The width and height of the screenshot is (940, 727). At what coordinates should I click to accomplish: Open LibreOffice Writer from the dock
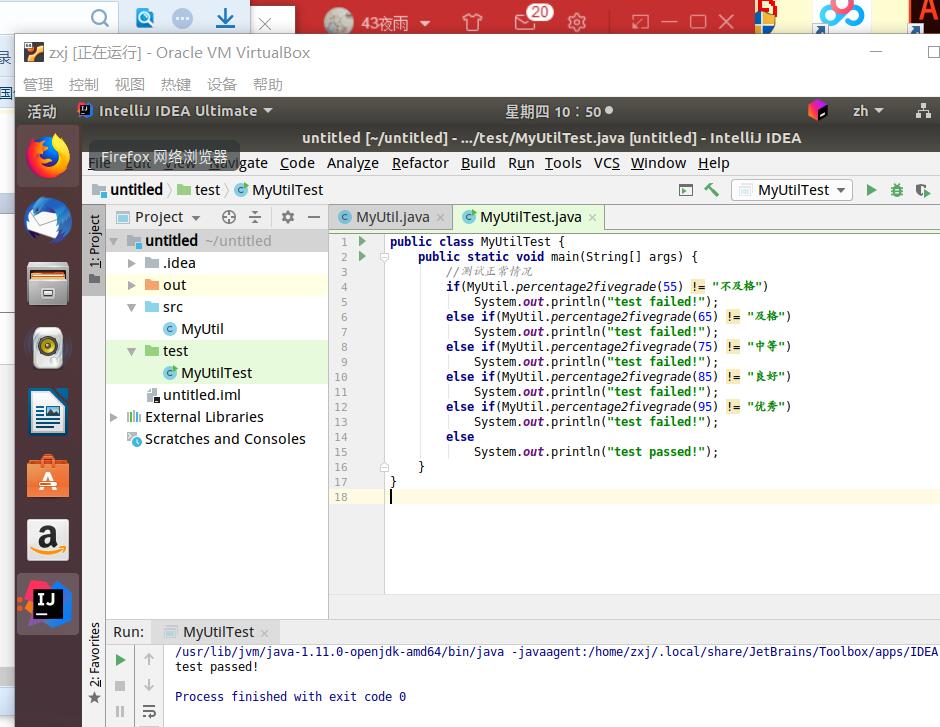point(48,412)
